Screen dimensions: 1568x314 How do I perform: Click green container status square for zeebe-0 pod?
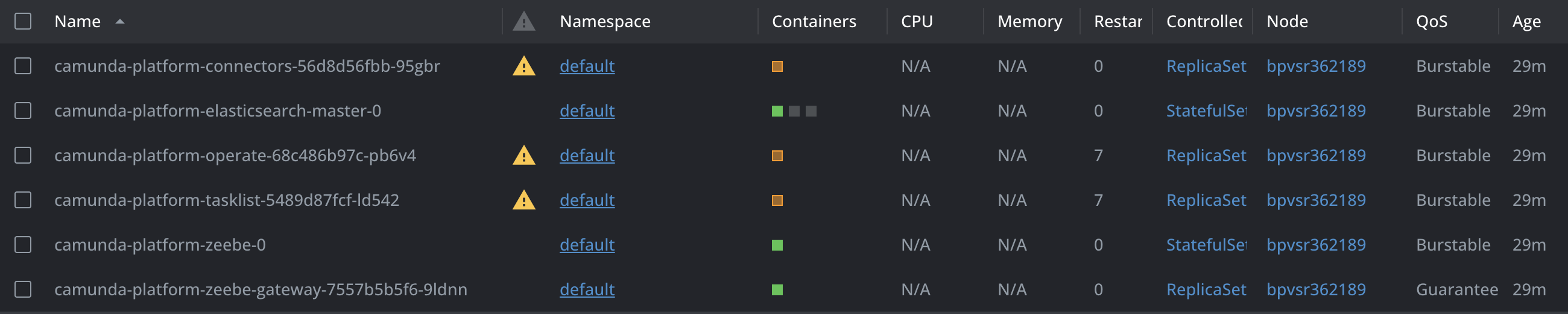point(777,245)
